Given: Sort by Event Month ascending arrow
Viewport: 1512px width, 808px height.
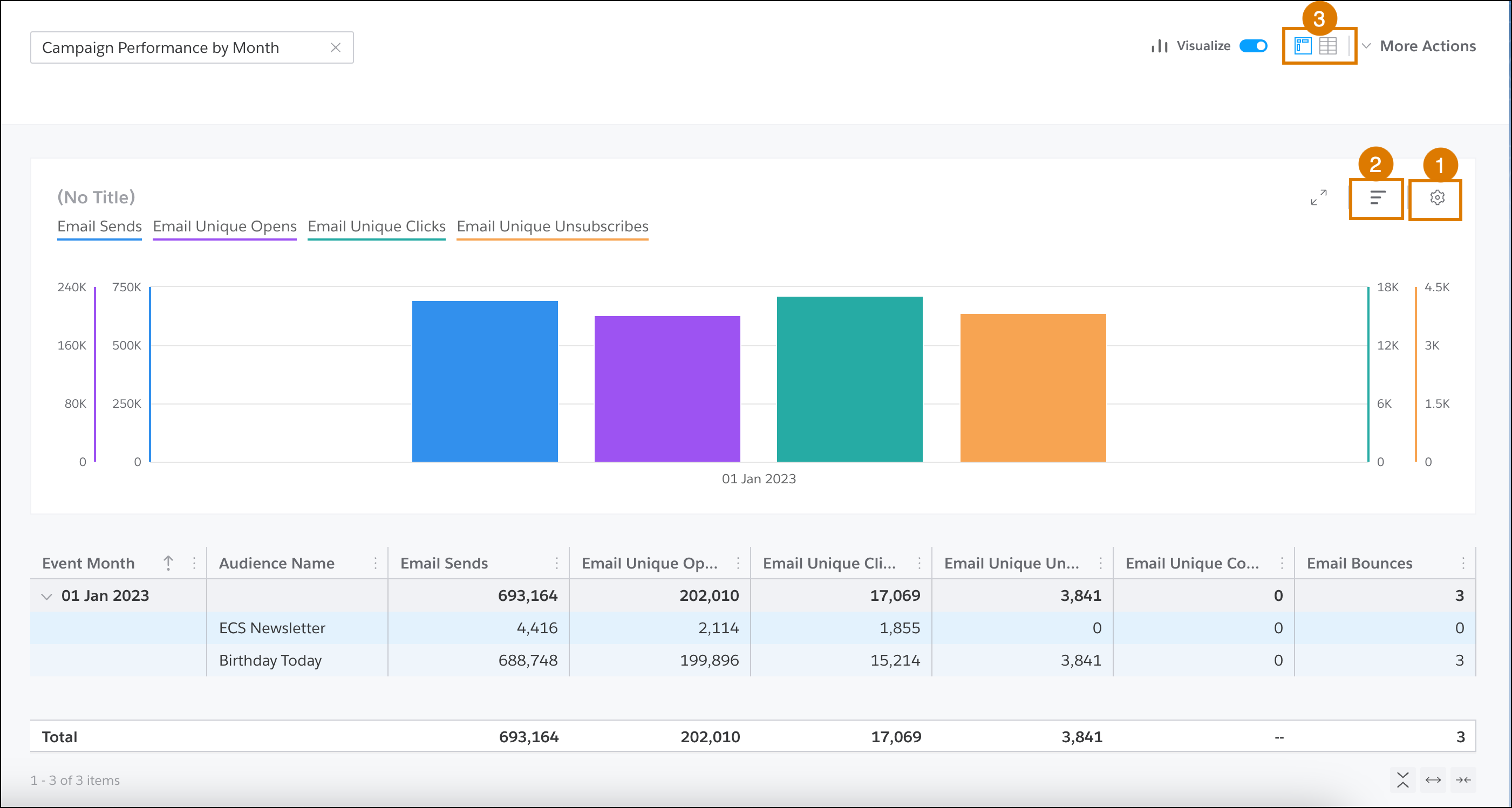Looking at the screenshot, I should [168, 563].
